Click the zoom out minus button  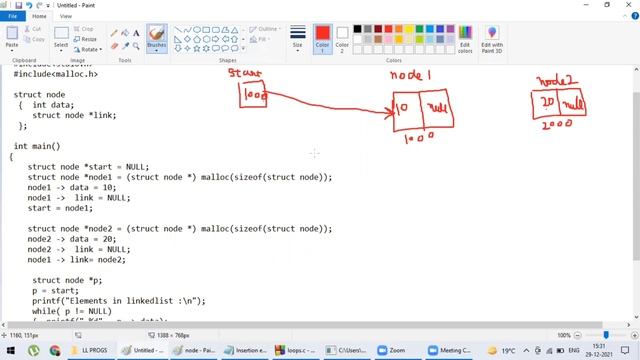578,335
